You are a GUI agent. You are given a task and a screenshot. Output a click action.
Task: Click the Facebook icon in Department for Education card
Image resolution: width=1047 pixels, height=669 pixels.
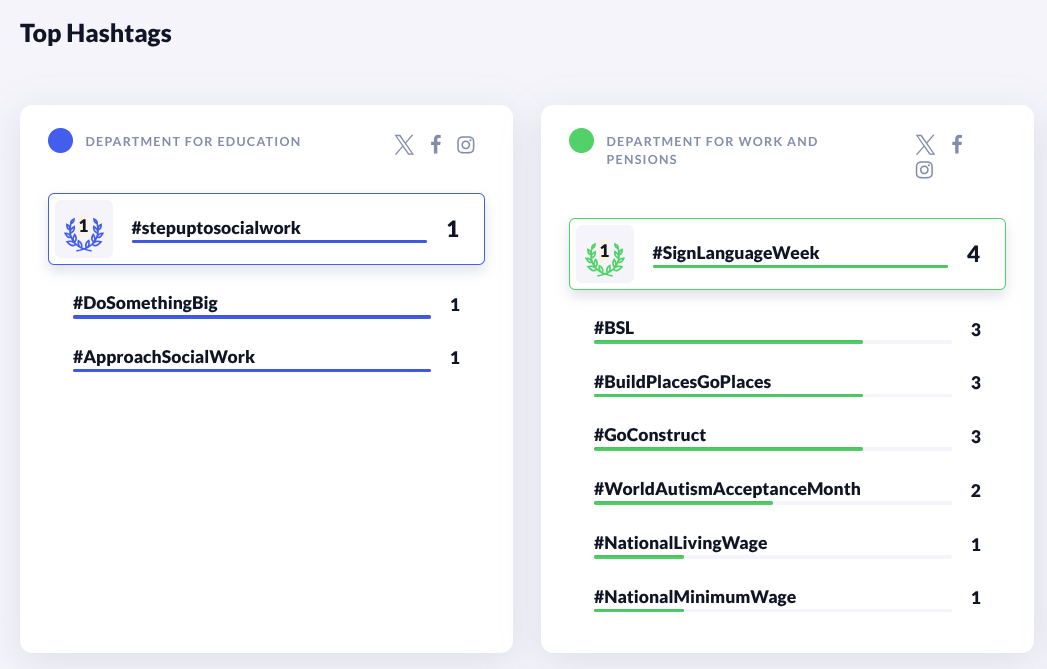tap(436, 145)
